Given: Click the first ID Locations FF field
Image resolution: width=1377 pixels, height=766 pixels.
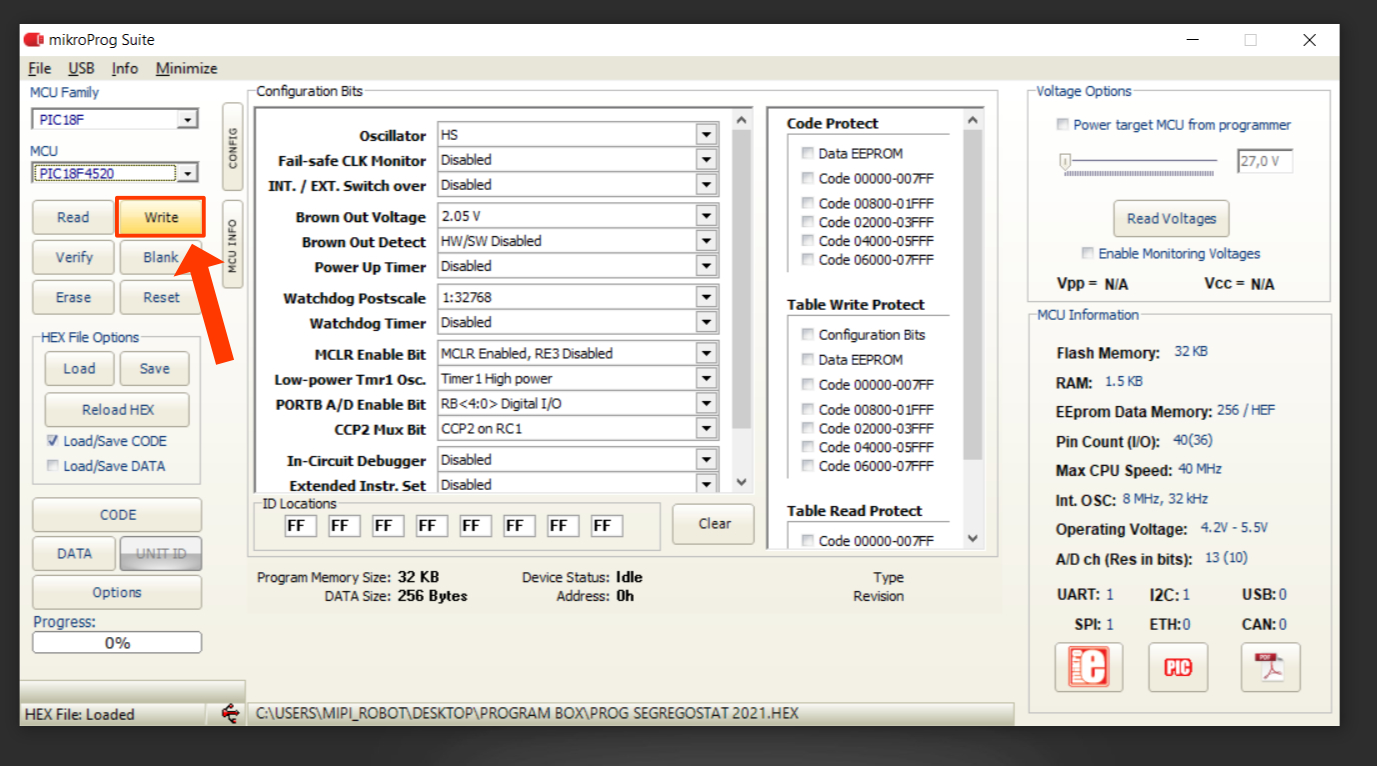Looking at the screenshot, I should coord(301,526).
